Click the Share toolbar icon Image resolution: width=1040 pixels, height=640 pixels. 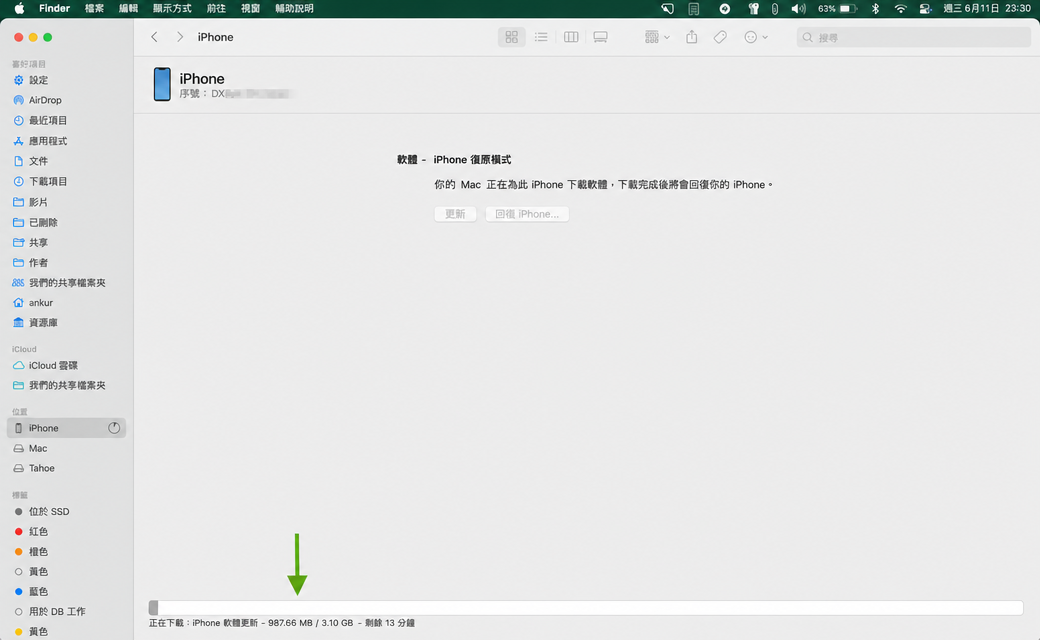(x=692, y=37)
